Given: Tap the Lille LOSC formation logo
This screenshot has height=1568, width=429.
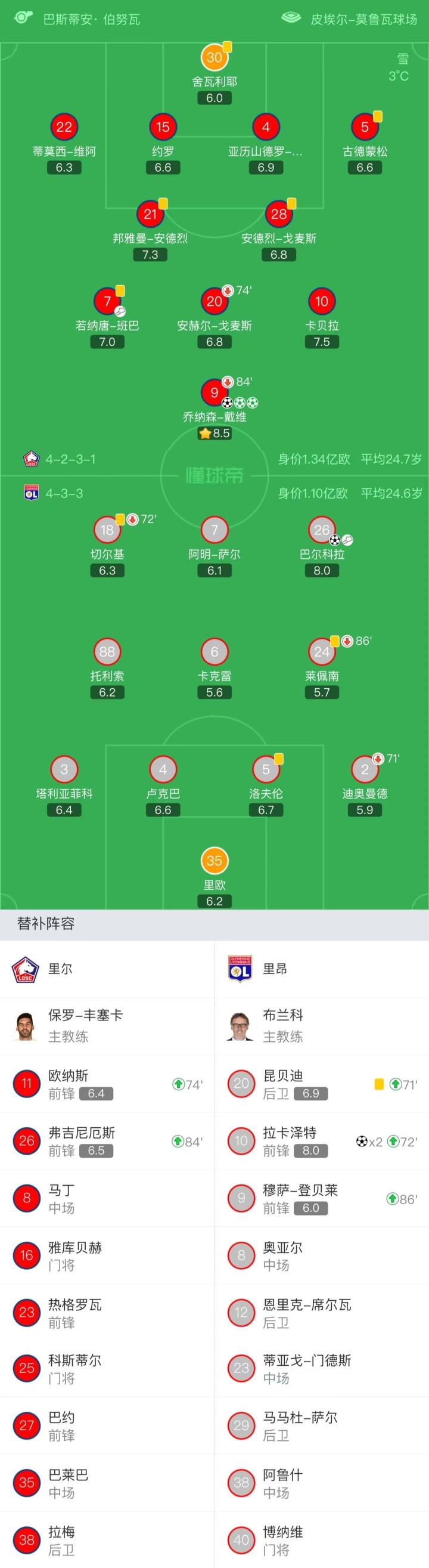Looking at the screenshot, I should (x=31, y=459).
